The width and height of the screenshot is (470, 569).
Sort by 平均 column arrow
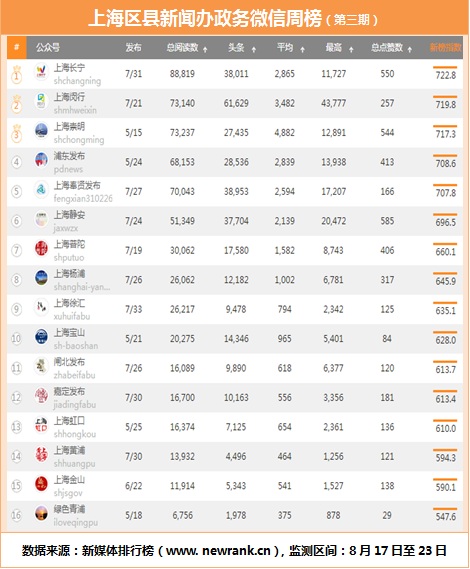pyautogui.click(x=302, y=49)
